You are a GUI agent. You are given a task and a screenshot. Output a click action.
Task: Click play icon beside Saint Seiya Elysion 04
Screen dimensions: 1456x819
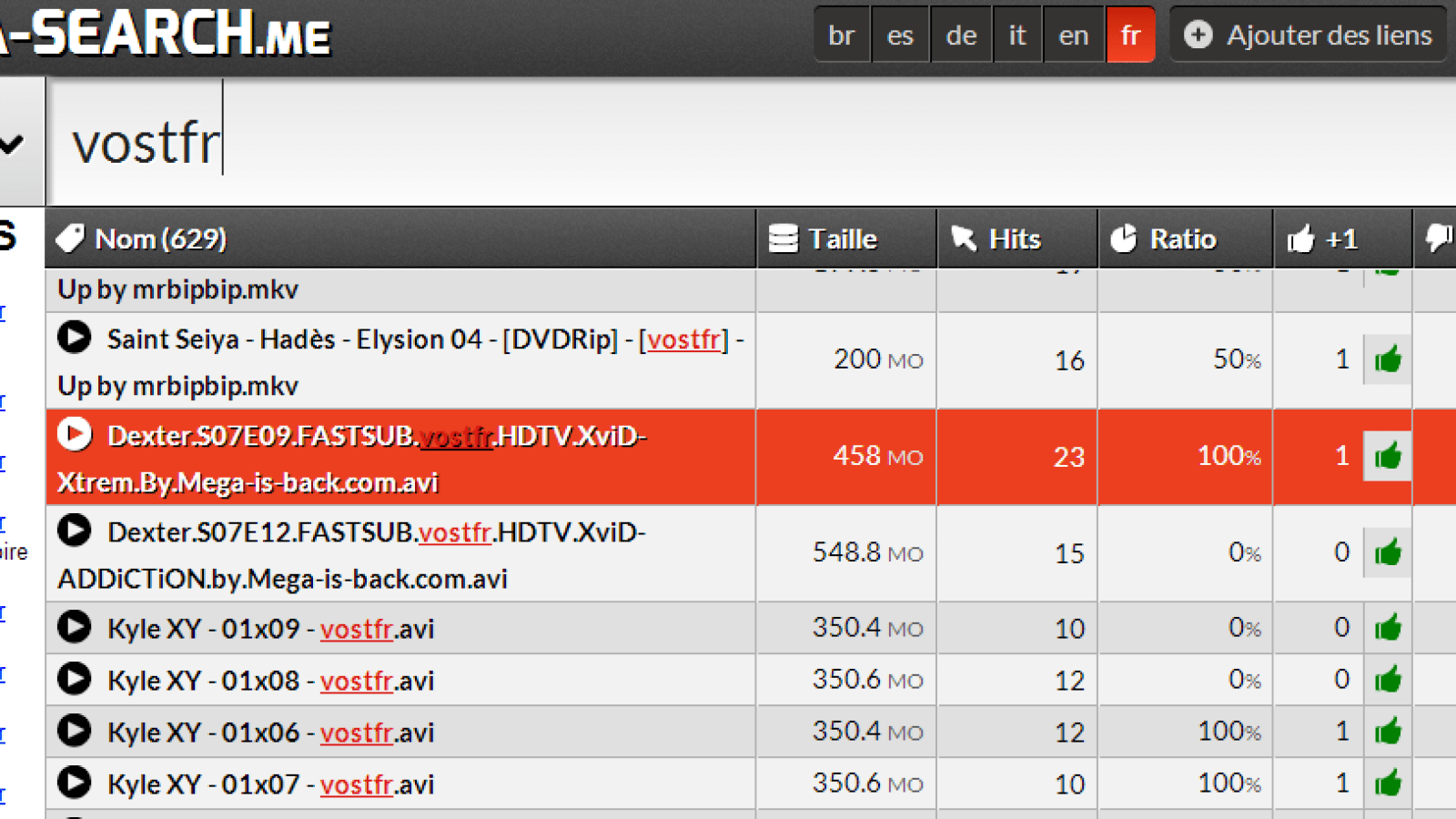[75, 338]
